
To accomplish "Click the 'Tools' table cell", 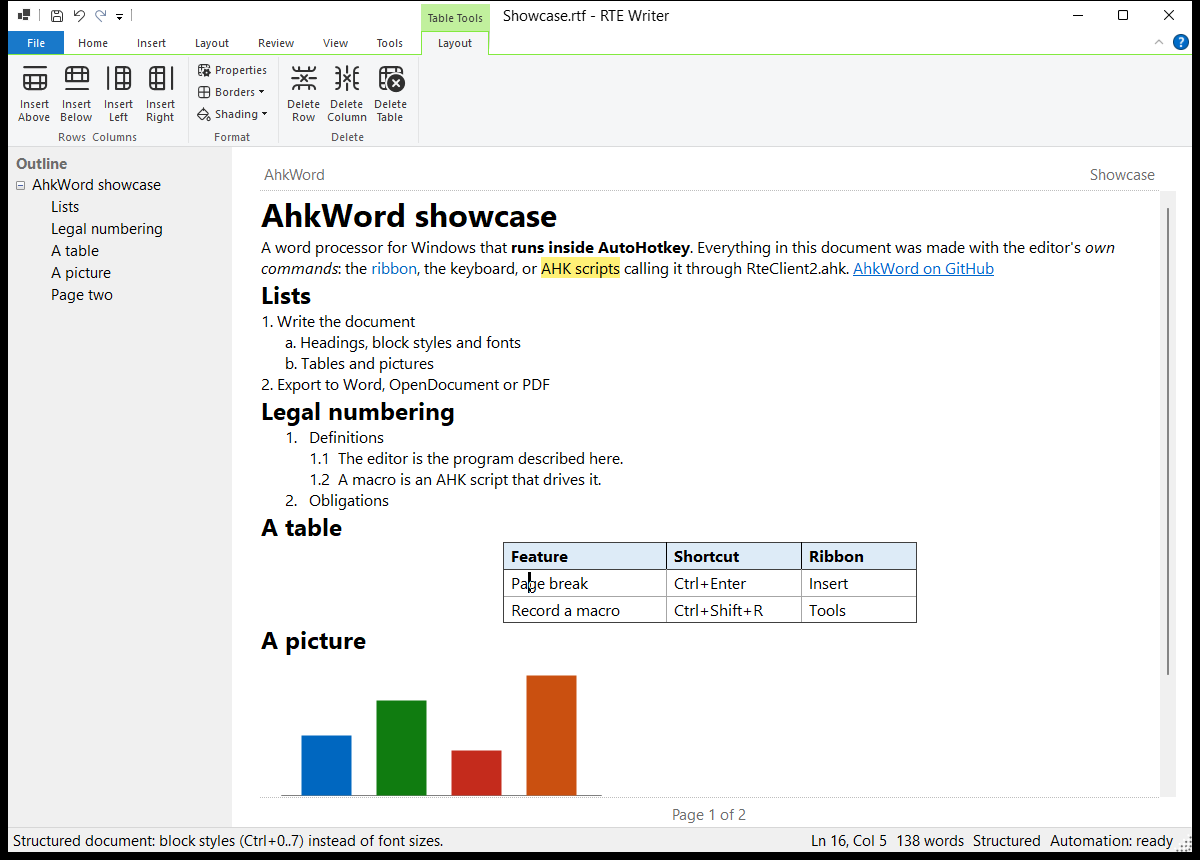I will coord(859,610).
